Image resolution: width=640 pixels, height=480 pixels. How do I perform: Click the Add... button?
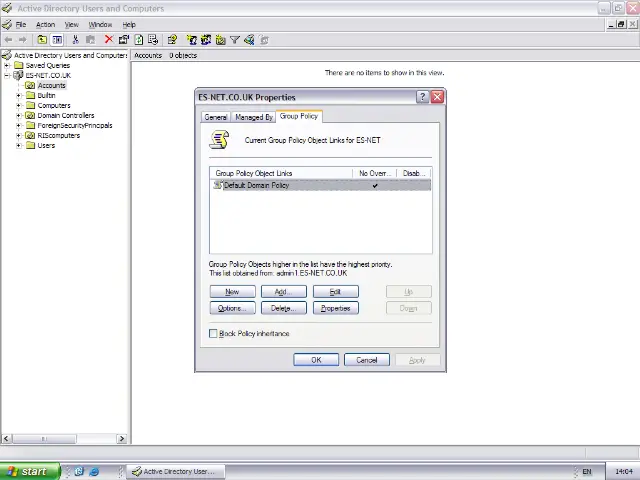[284, 291]
